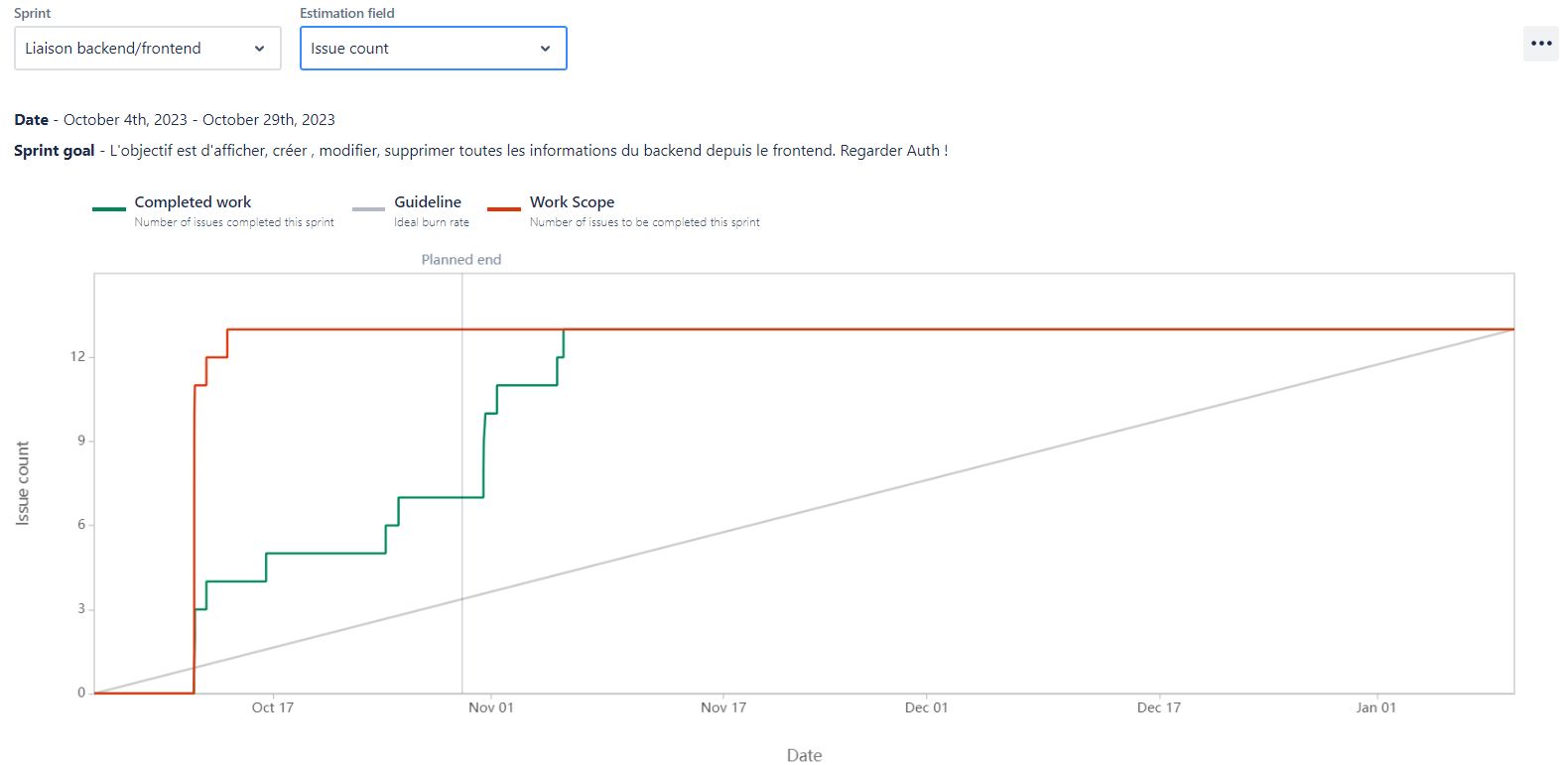The width and height of the screenshot is (1568, 765).
Task: Click the Jan 01 tick on date axis
Action: pos(1375,707)
